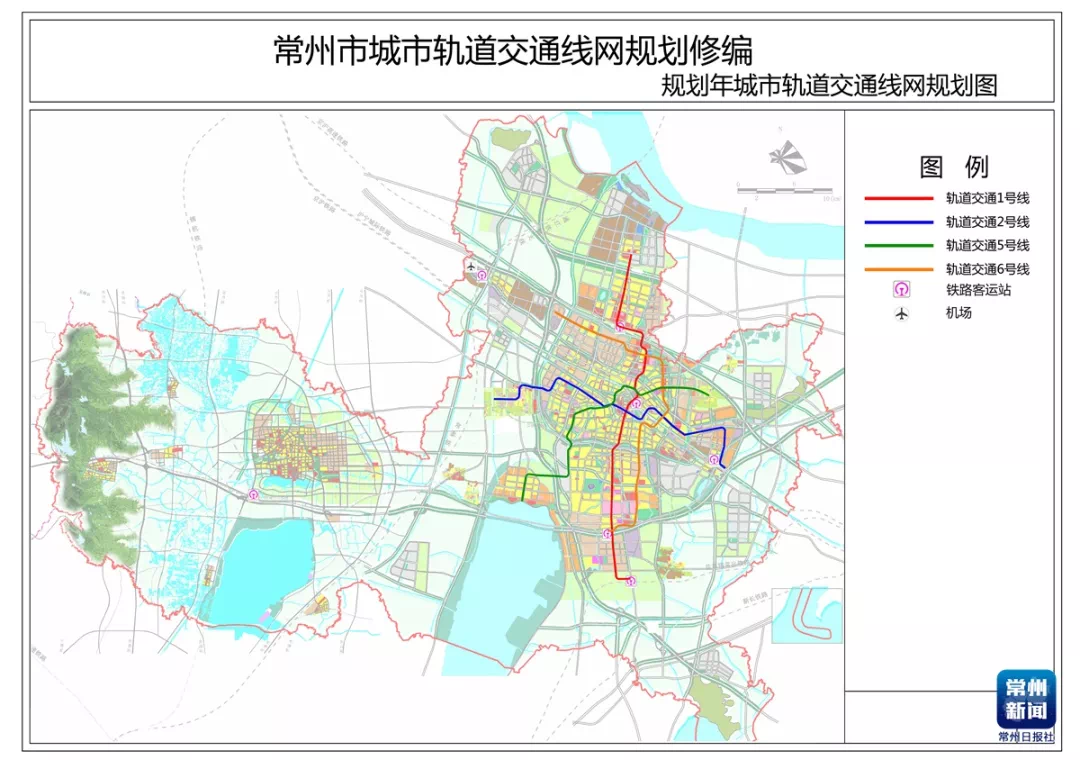Click the green Line 5 legend swatch
This screenshot has height=760, width=1080.
point(899,245)
